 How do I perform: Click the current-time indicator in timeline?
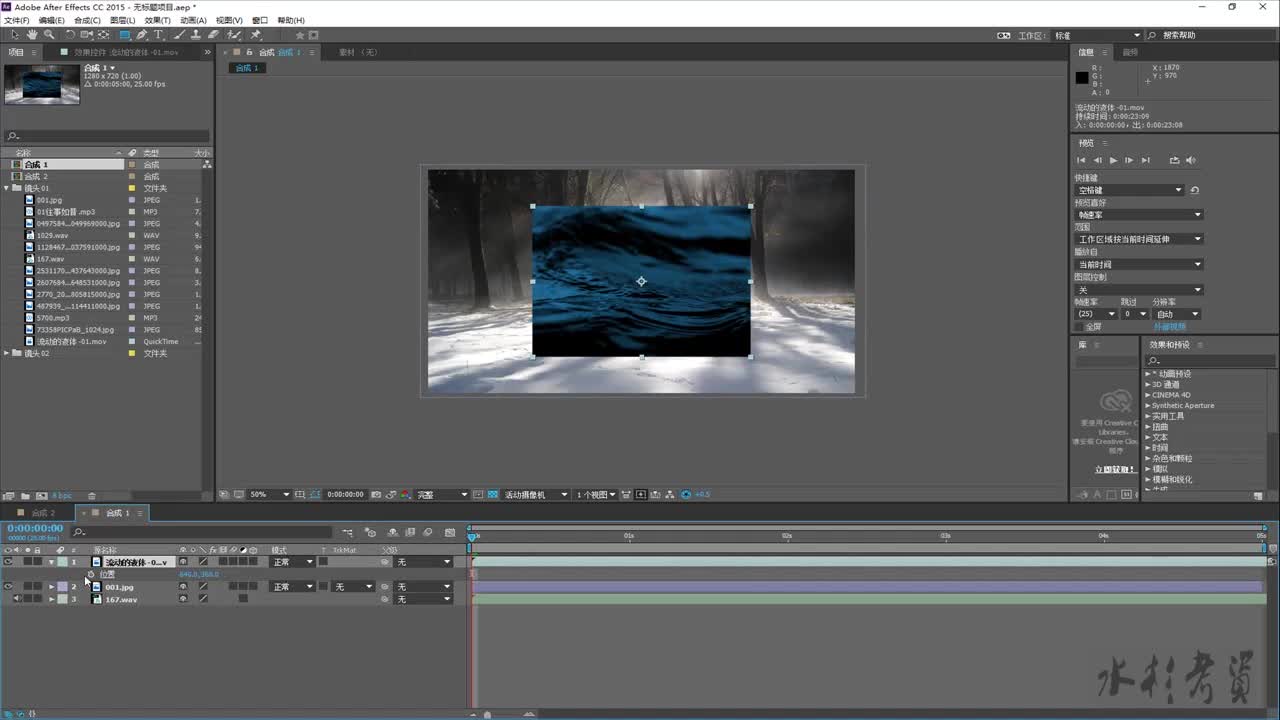pyautogui.click(x=472, y=537)
